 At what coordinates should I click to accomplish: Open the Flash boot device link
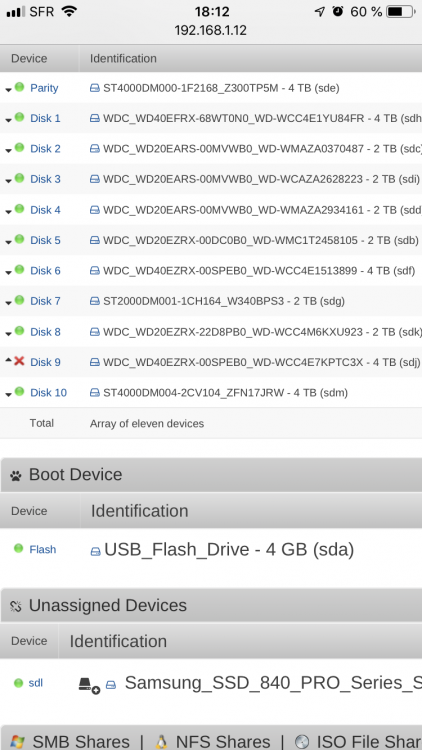click(43, 550)
